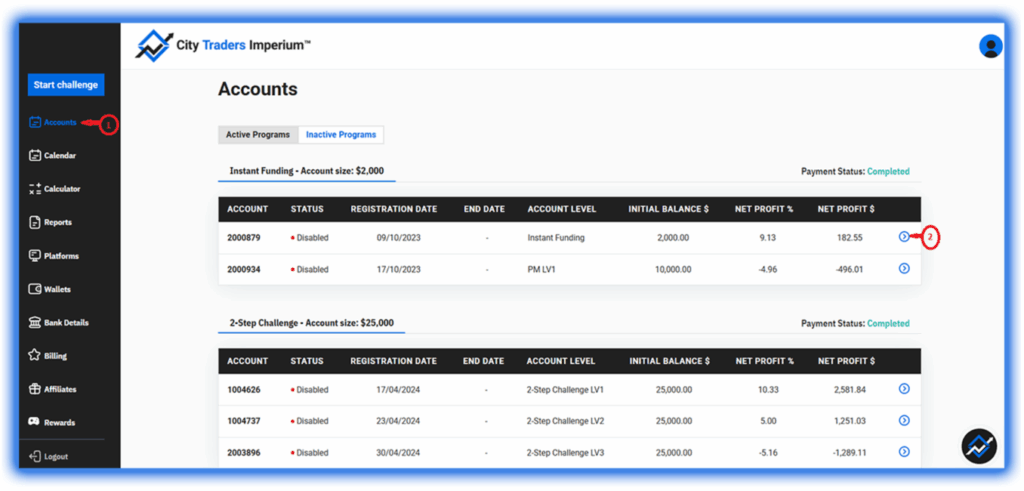Open details arrow for account 1004737
This screenshot has width=1024, height=491.
904,420
